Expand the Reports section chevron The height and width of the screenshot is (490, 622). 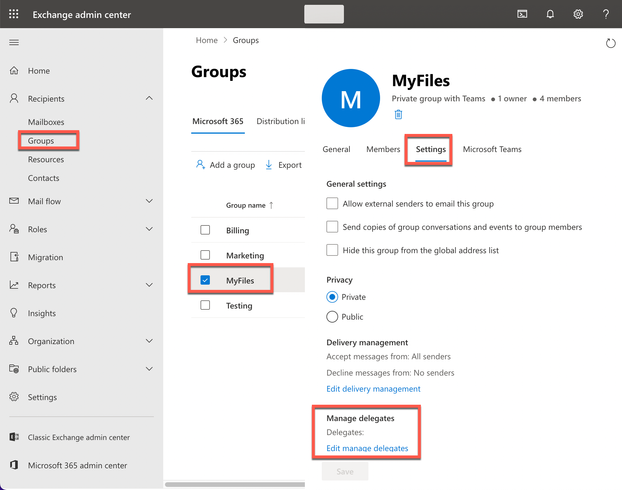coord(149,285)
